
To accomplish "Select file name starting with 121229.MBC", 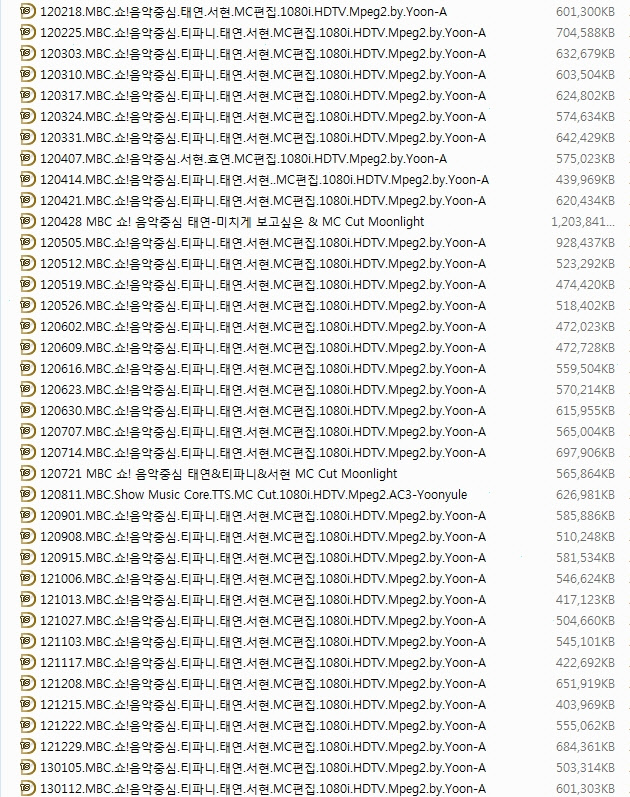I will (x=263, y=747).
